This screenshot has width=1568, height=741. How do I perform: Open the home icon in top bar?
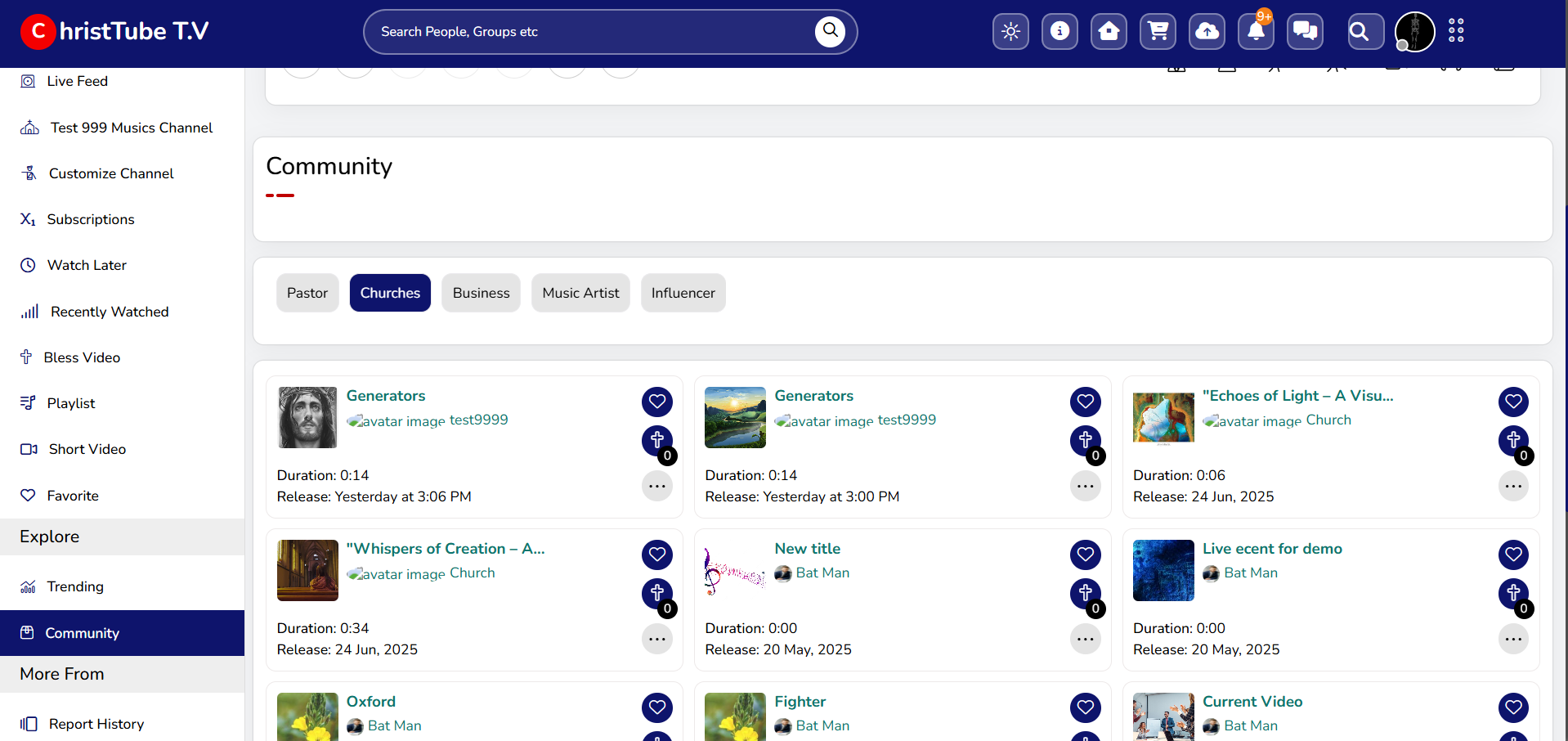point(1109,32)
